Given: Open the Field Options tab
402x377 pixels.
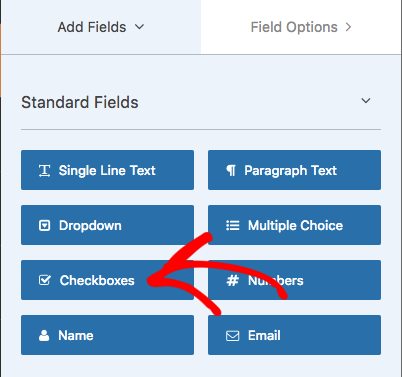Looking at the screenshot, I should [x=301, y=27].
